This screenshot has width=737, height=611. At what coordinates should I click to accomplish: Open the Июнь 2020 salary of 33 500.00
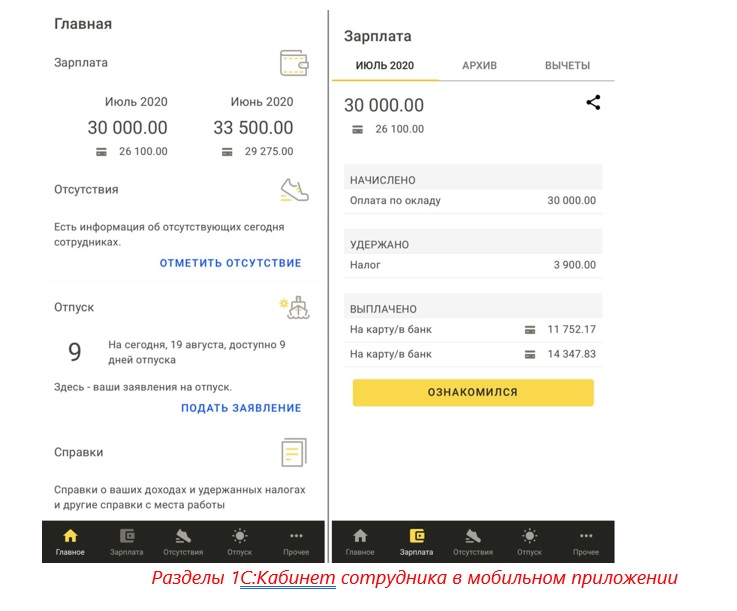(x=253, y=127)
